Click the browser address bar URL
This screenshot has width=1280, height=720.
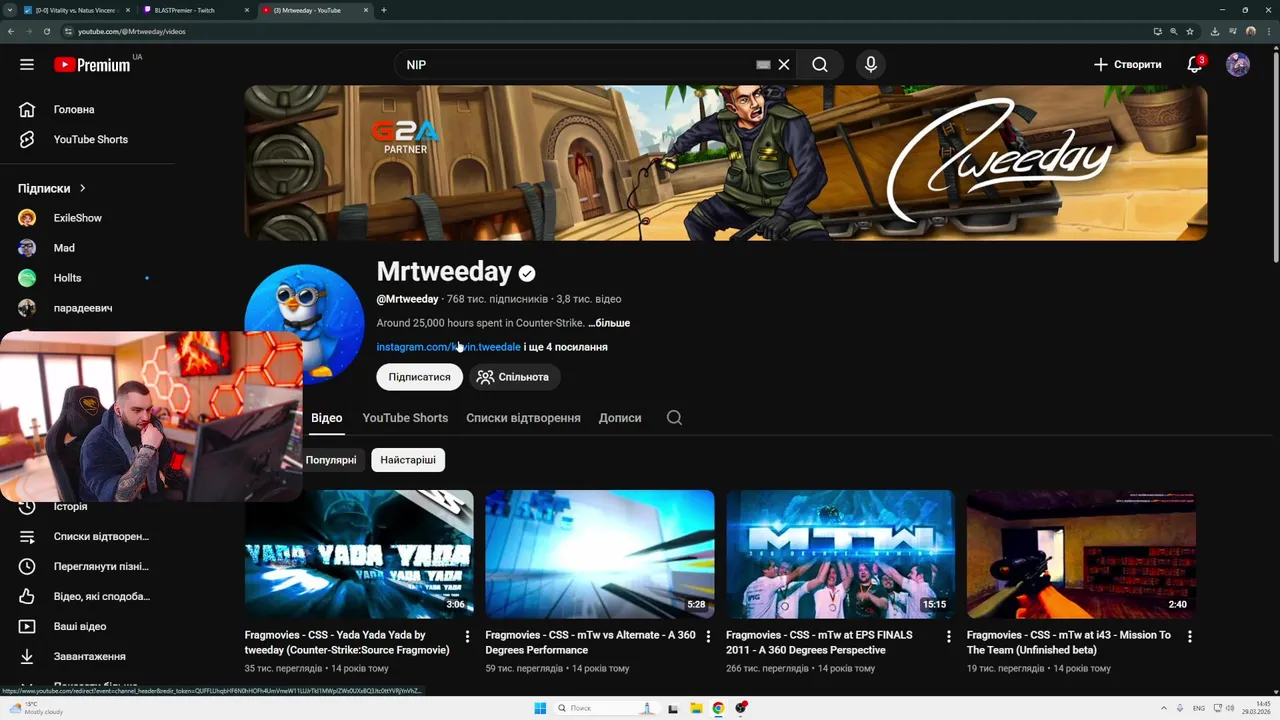click(131, 31)
